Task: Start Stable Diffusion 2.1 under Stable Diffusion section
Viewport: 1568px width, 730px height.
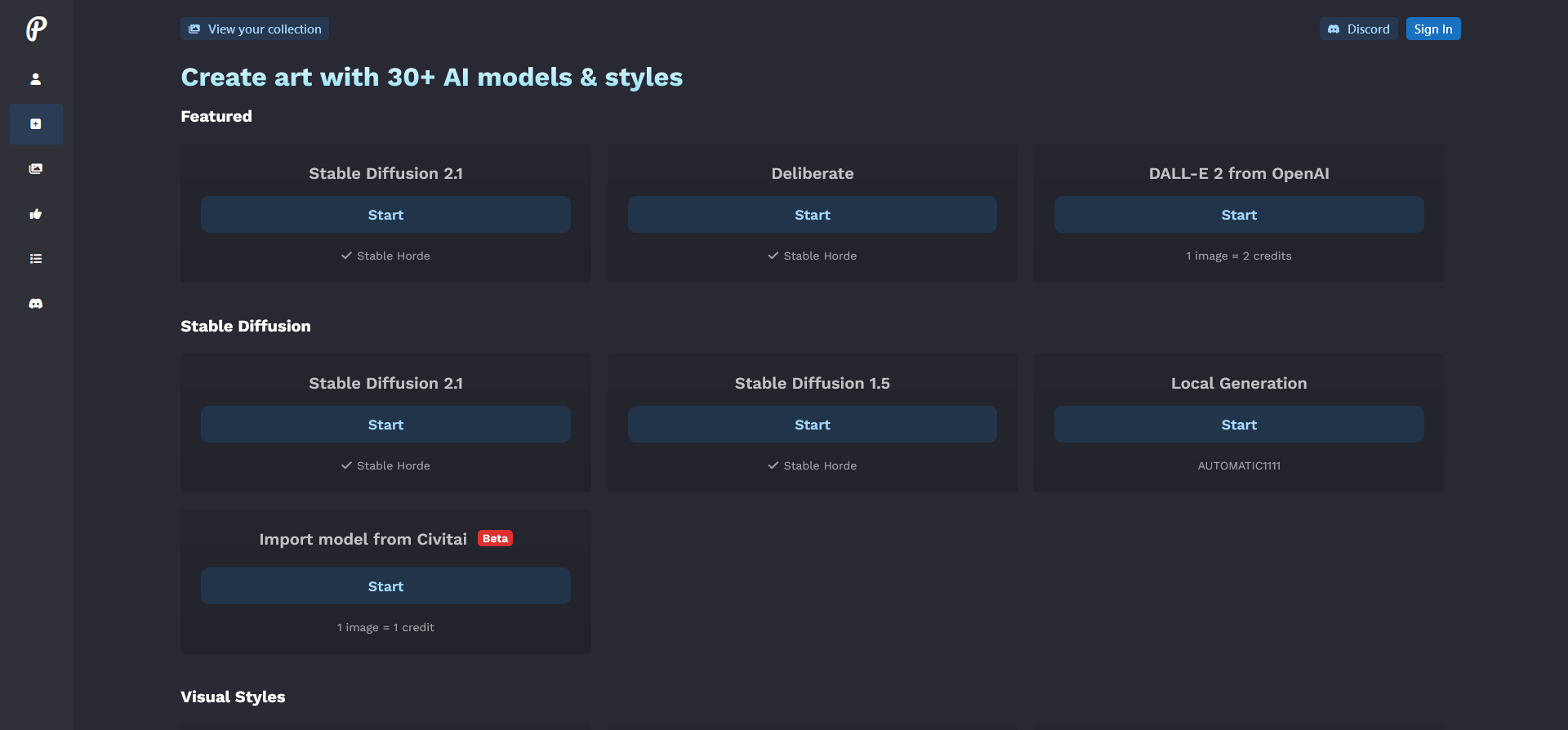Action: (x=385, y=425)
